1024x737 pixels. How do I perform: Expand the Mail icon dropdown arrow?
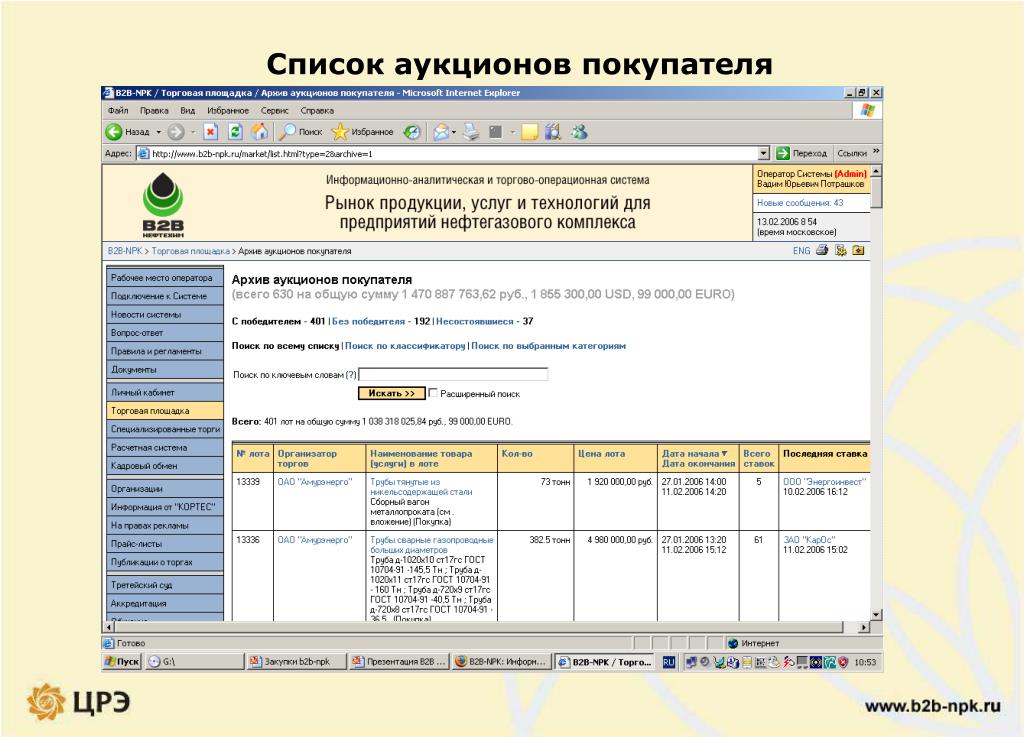pos(454,133)
